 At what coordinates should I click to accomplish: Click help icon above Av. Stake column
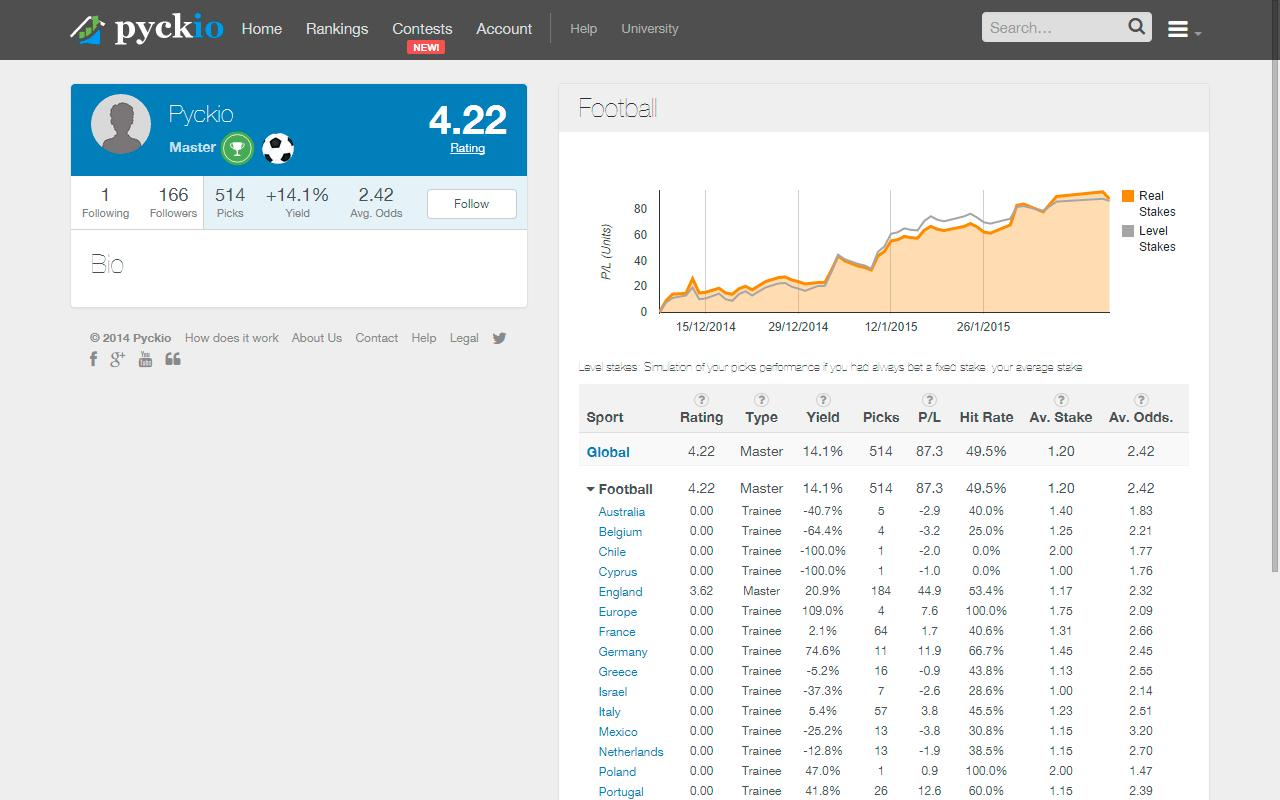point(1061,400)
